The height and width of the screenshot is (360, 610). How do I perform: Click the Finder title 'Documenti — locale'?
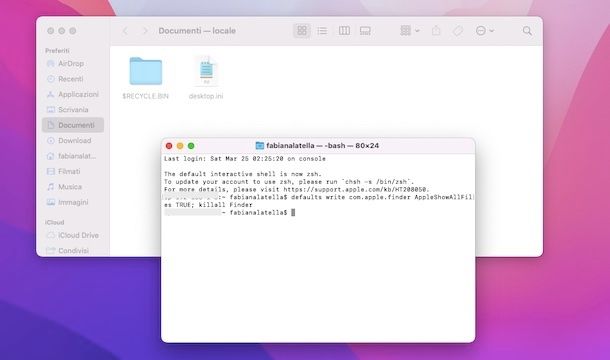pos(197,31)
